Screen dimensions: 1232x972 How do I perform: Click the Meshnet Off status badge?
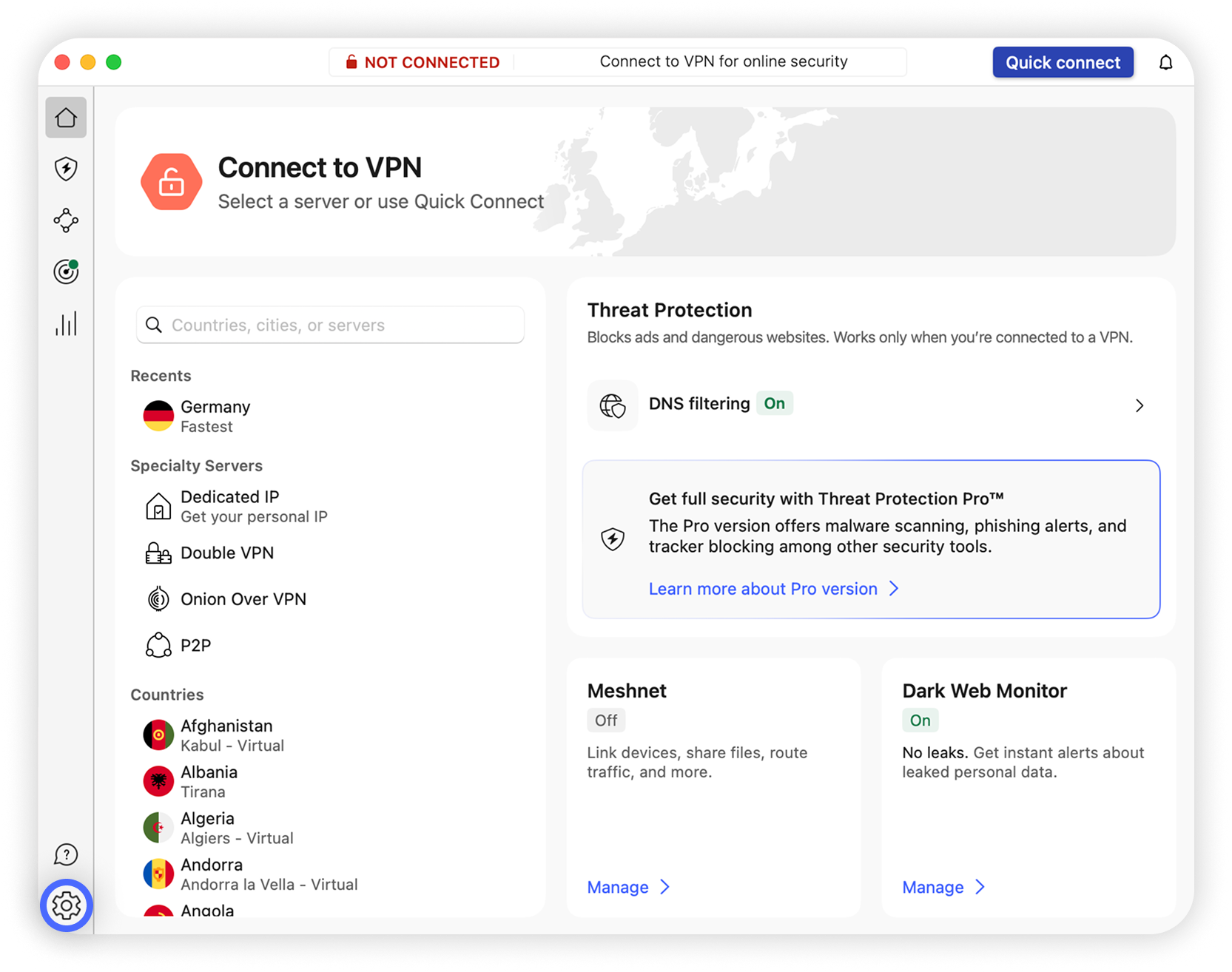[x=605, y=720]
